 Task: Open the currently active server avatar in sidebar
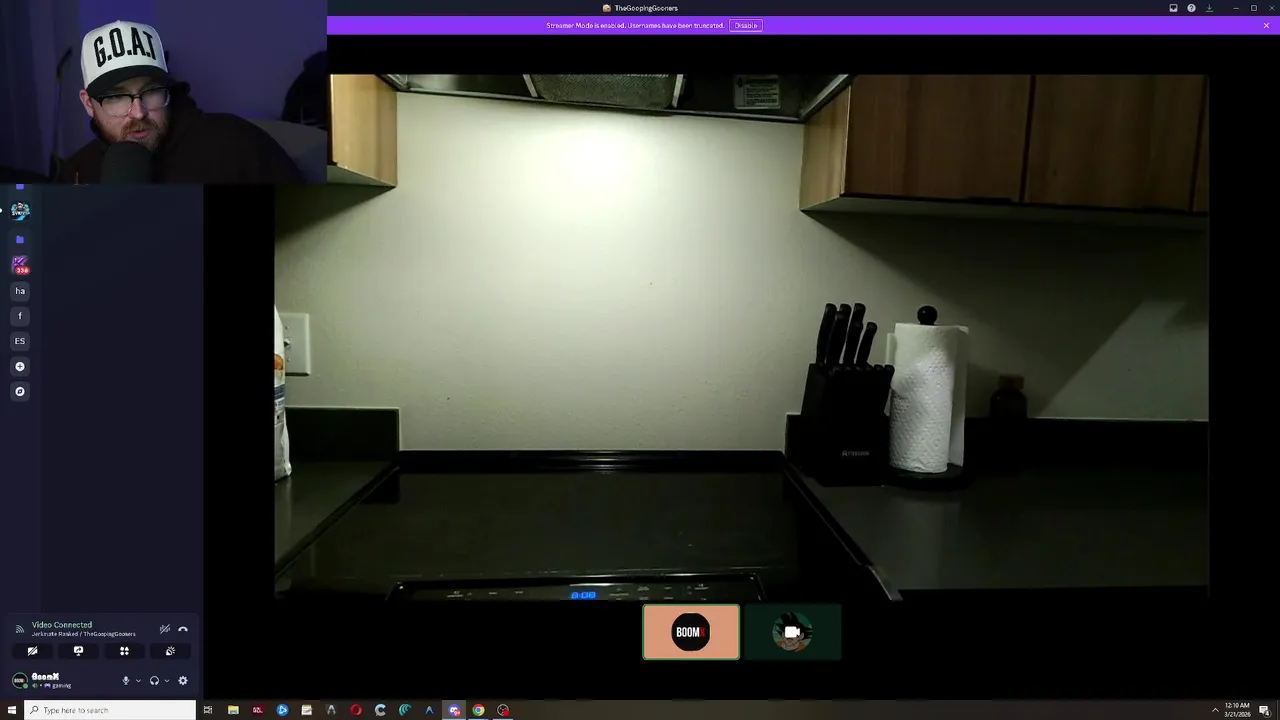click(20, 211)
